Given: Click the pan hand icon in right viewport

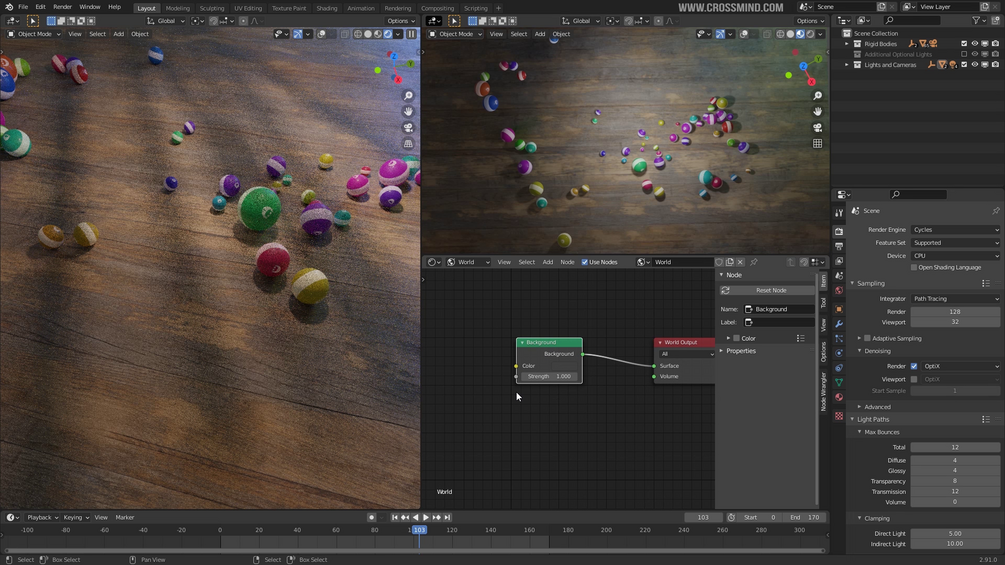Looking at the screenshot, I should pyautogui.click(x=817, y=111).
